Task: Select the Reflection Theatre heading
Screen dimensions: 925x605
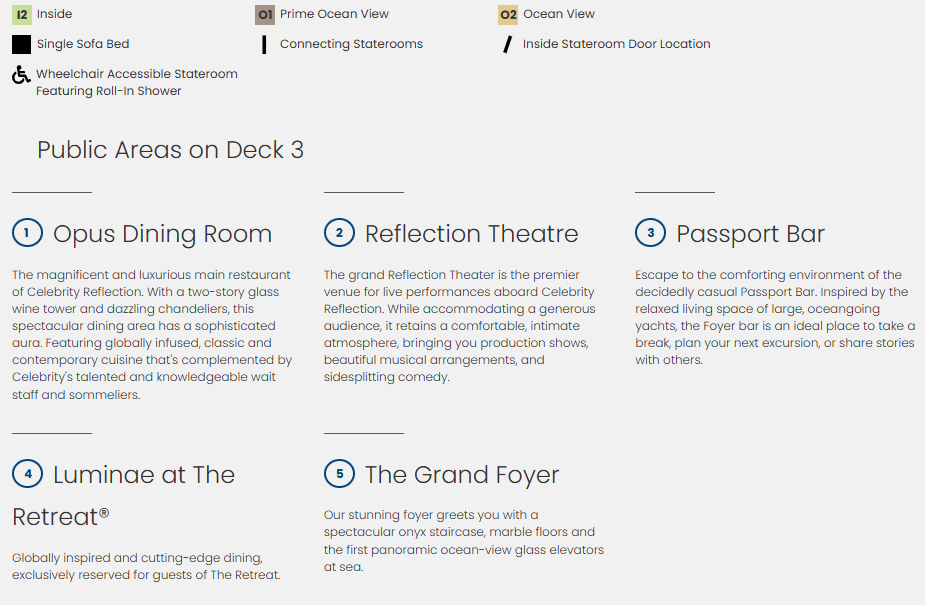Action: [471, 234]
